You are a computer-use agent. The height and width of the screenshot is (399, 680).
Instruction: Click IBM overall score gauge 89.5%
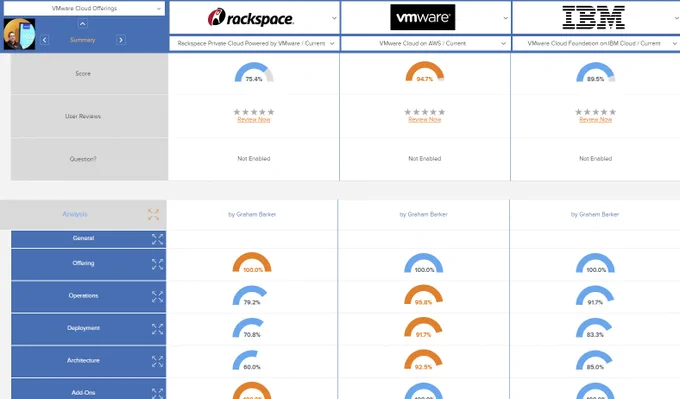[x=595, y=72]
